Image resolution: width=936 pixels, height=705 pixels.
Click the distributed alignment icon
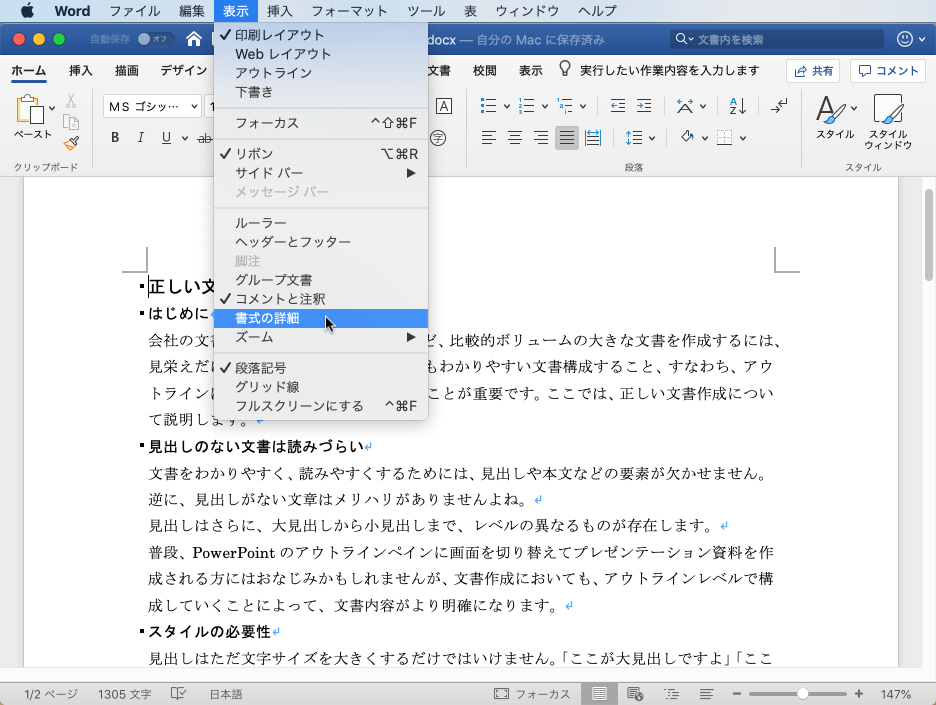[593, 138]
